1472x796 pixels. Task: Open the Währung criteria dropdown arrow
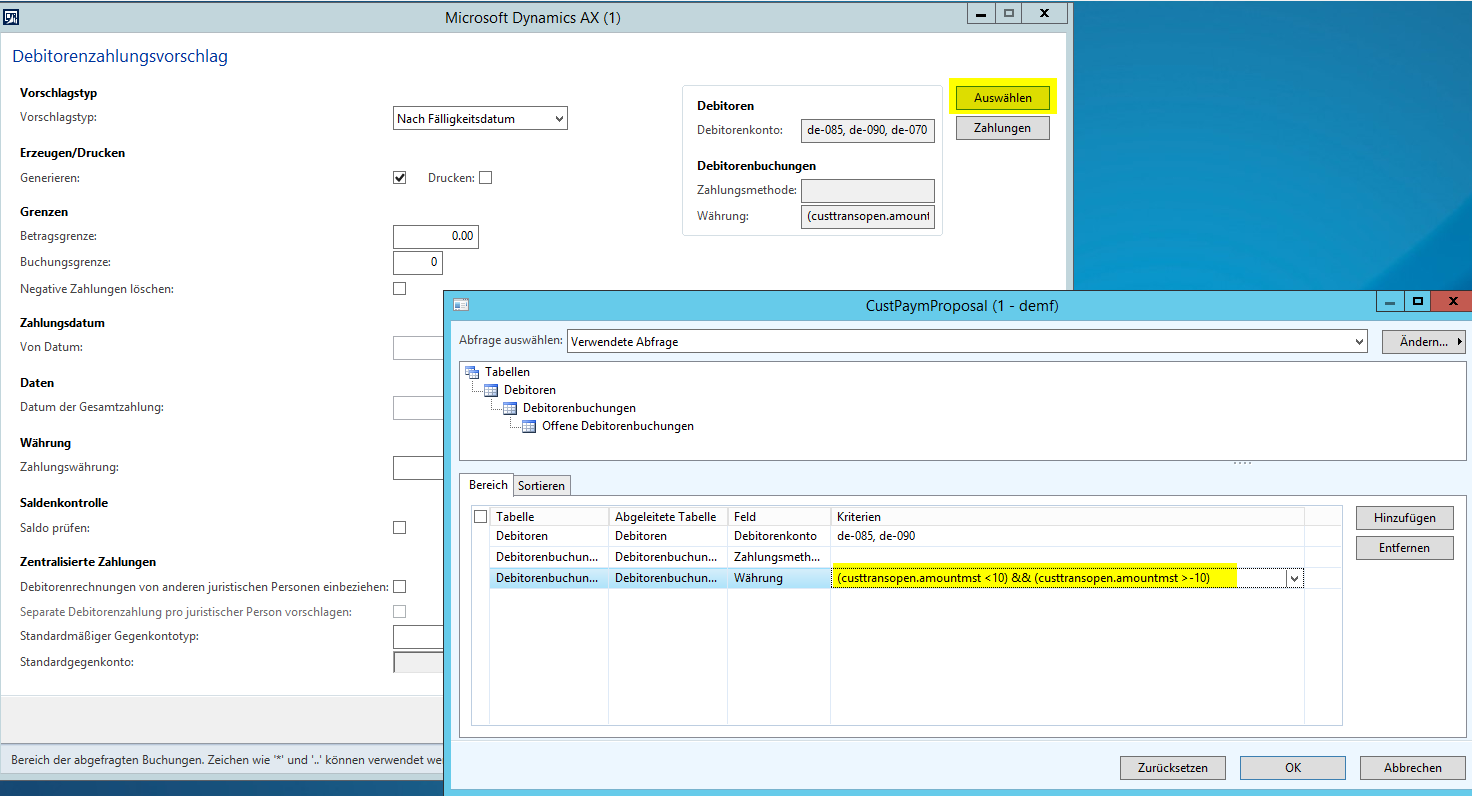click(x=1294, y=578)
